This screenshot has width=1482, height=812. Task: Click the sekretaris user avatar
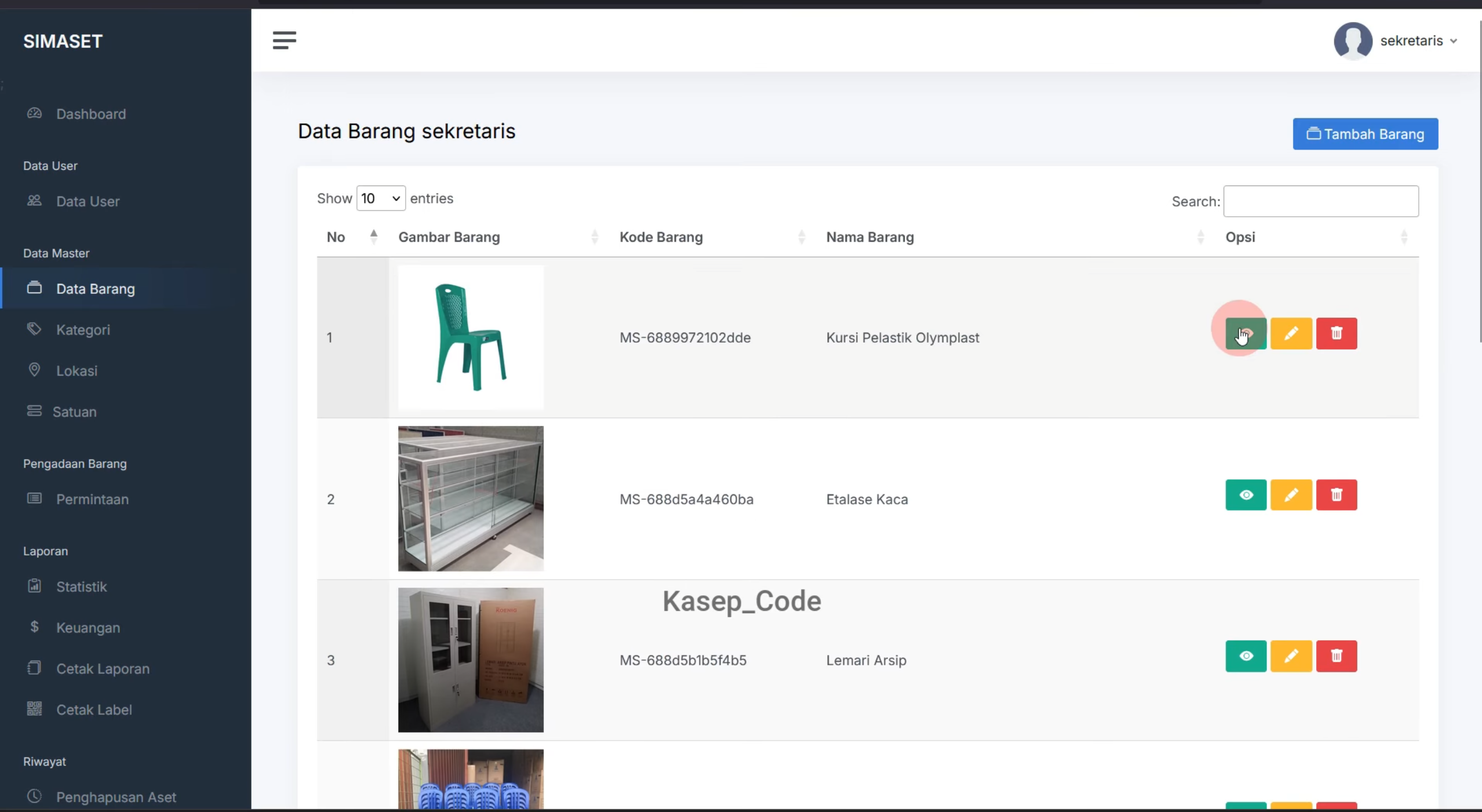(x=1353, y=41)
